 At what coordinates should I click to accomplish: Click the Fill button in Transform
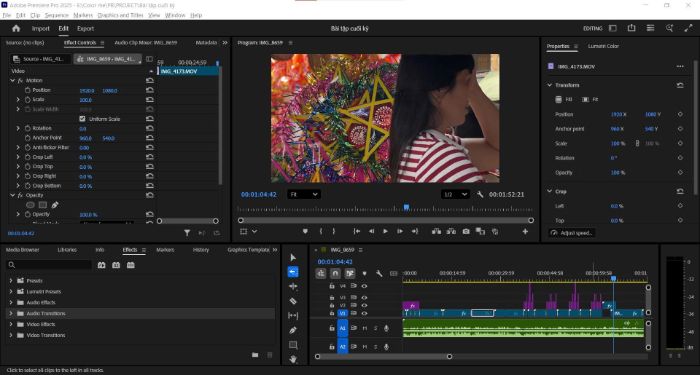click(x=564, y=100)
